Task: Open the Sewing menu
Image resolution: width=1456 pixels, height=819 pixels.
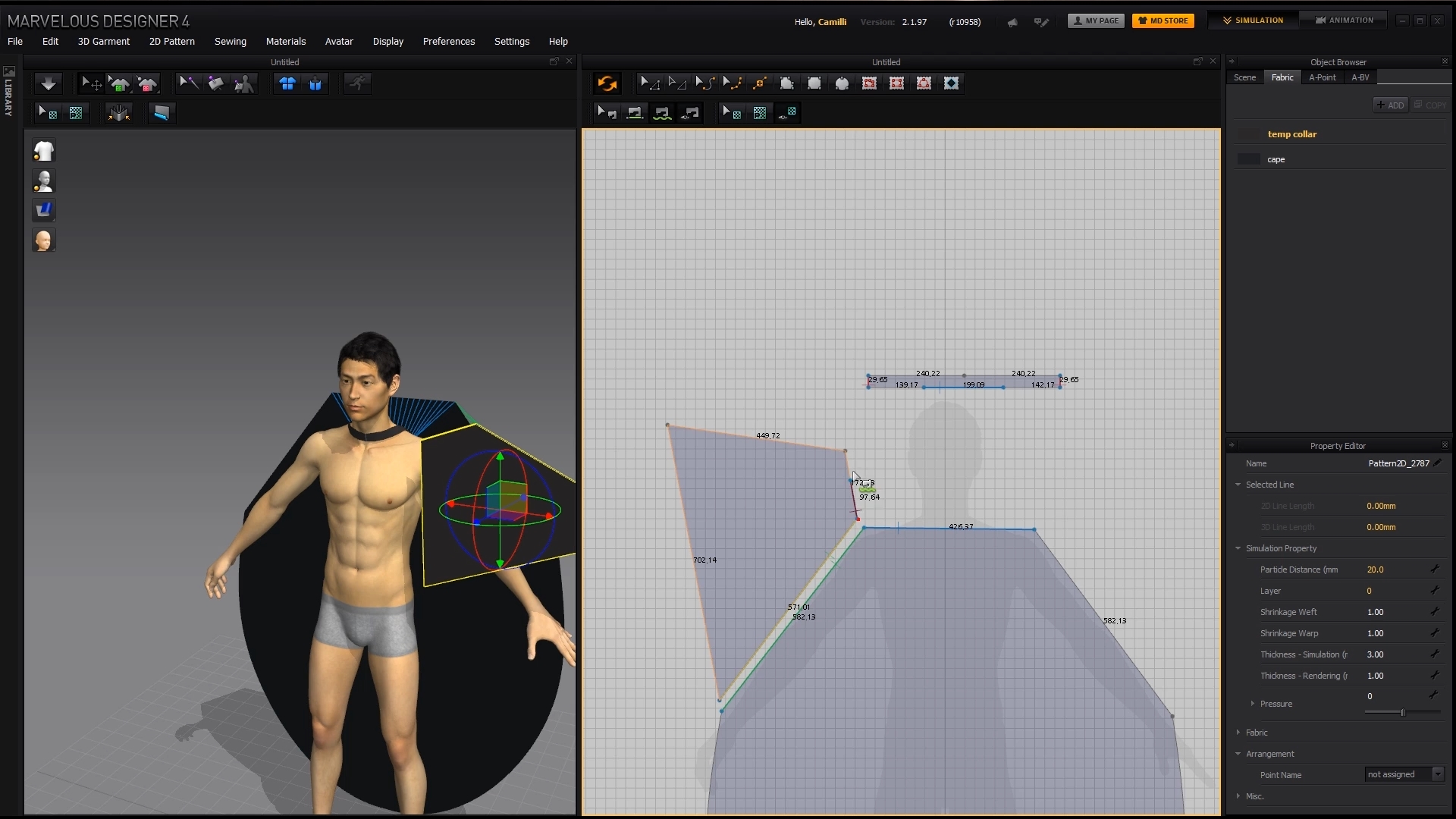Action: pos(230,42)
